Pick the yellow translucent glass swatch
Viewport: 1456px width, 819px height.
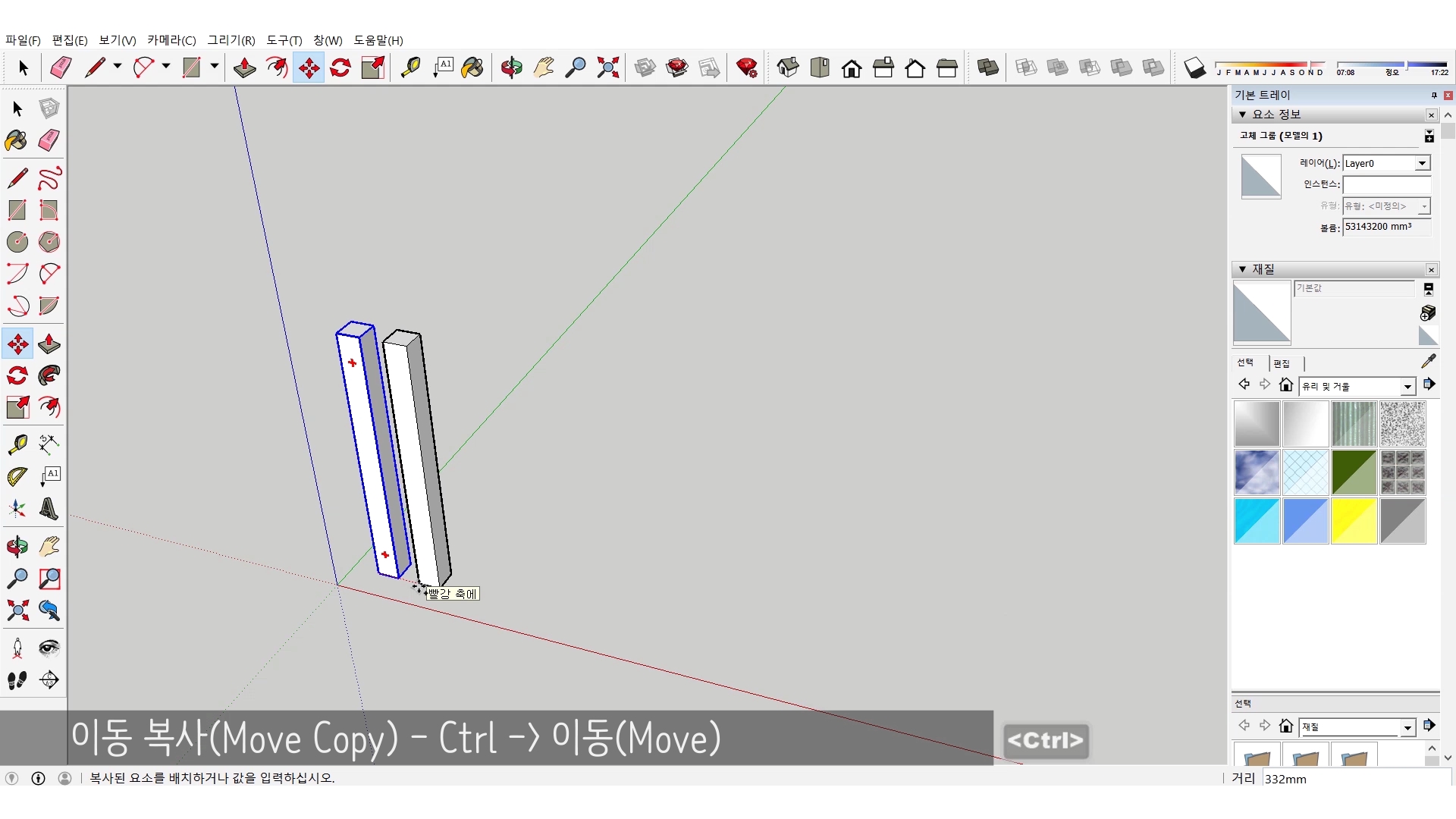click(x=1354, y=521)
